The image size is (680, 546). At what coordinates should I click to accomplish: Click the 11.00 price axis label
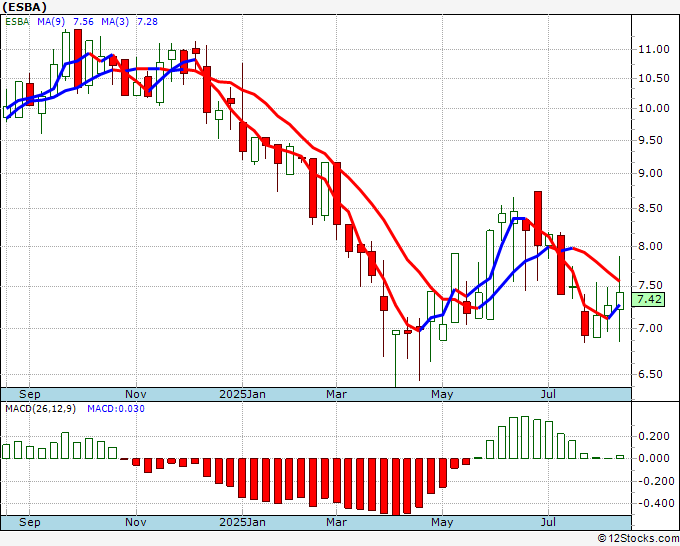pos(654,49)
